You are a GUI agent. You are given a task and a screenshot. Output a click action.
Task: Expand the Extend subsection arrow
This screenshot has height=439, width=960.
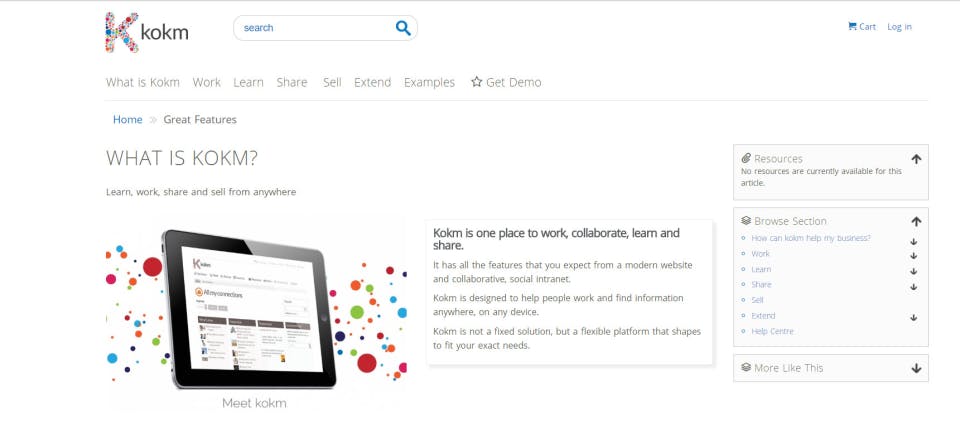(x=914, y=317)
